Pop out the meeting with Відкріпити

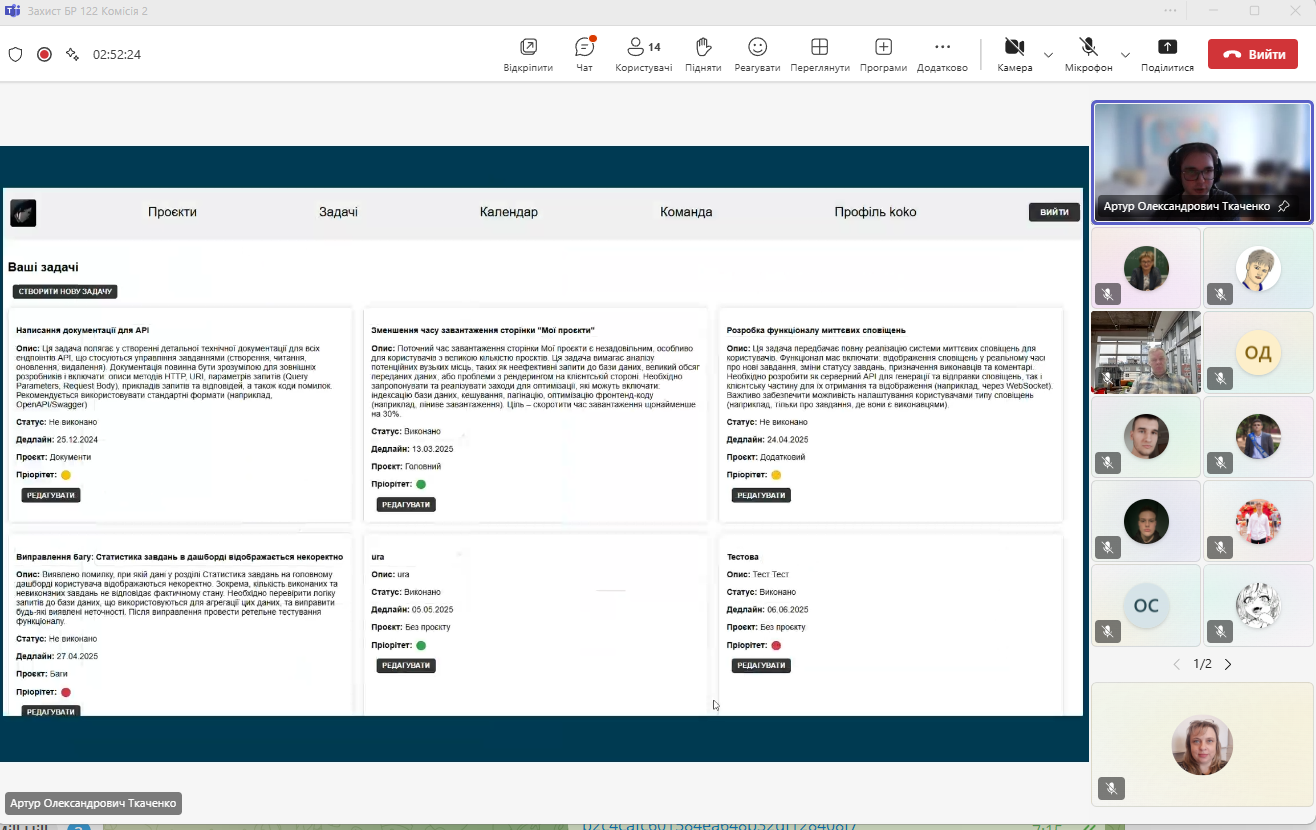(528, 54)
